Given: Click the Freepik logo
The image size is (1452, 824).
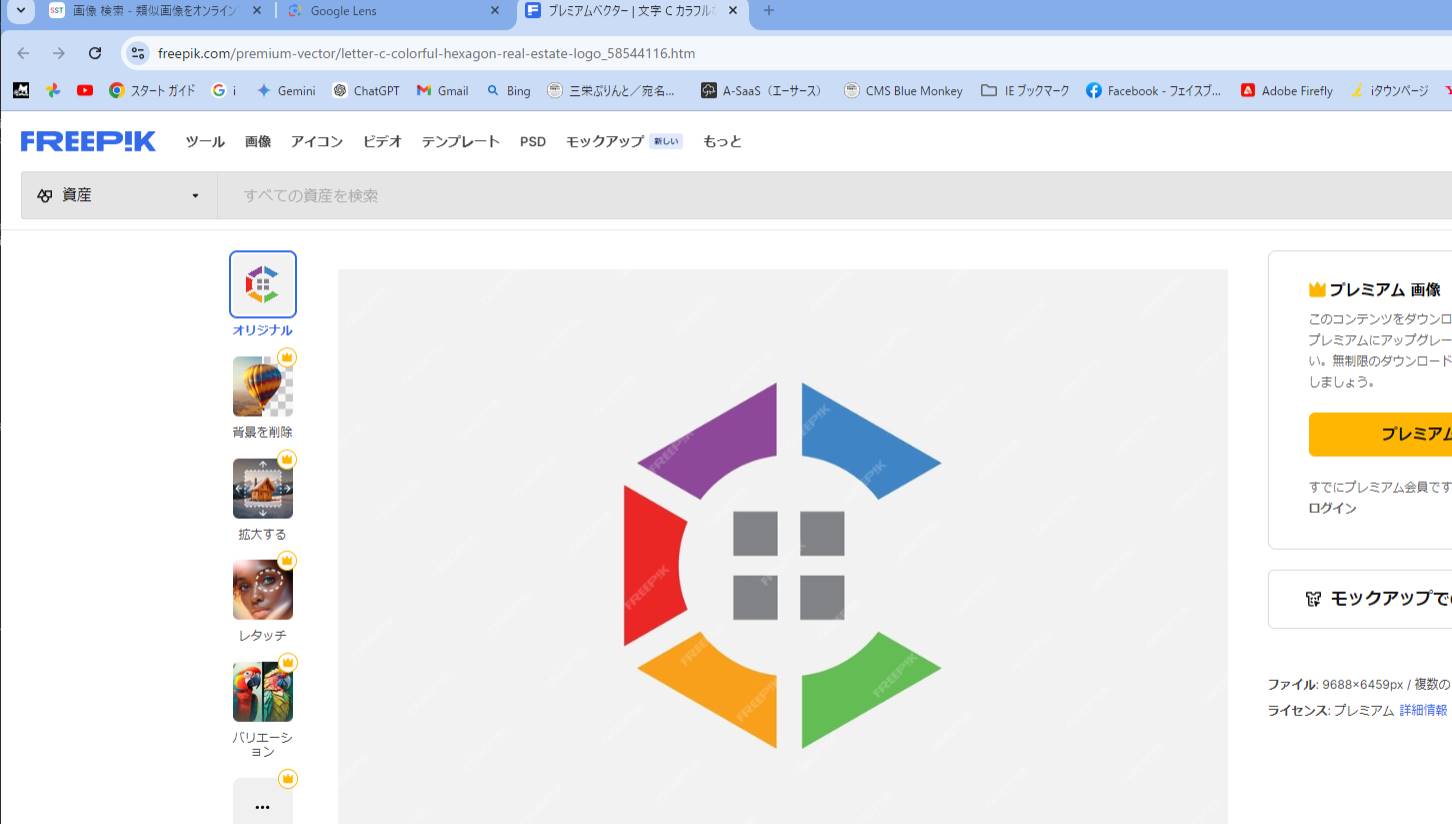Looking at the screenshot, I should coord(88,141).
